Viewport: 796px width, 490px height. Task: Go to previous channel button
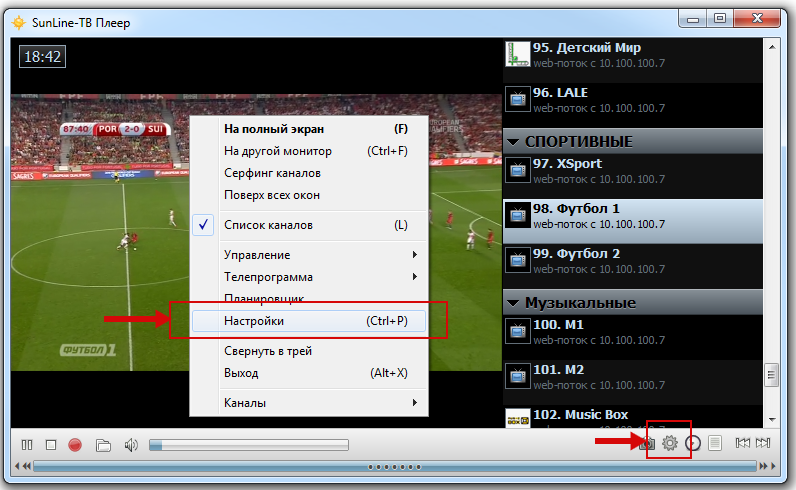point(743,443)
